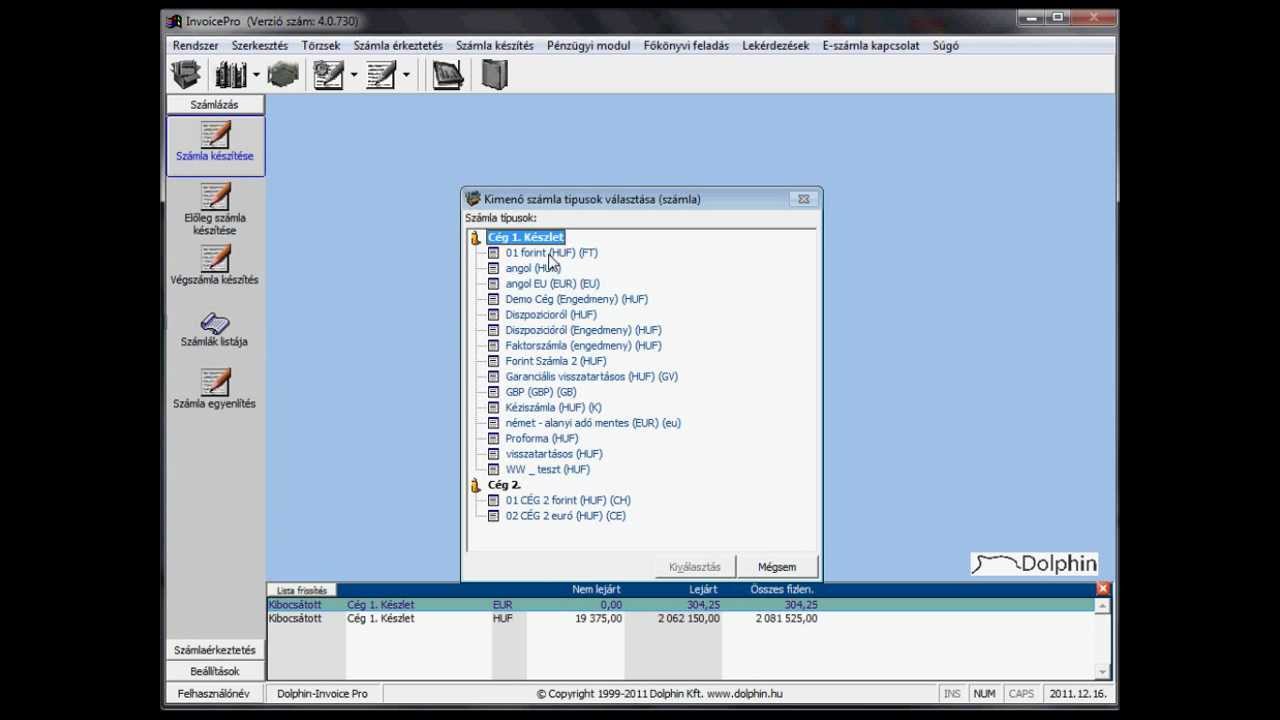Image resolution: width=1280 pixels, height=720 pixels.
Task: Click the Lista frissítés button
Action: pyautogui.click(x=302, y=591)
